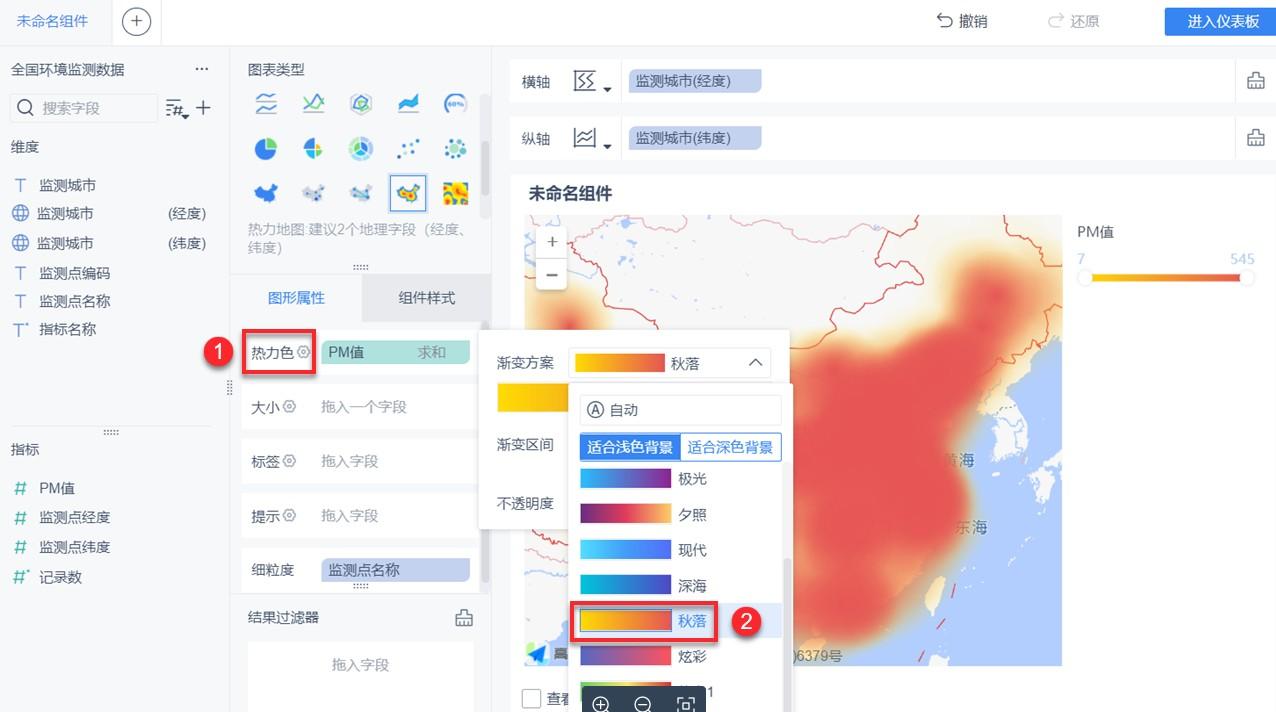The height and width of the screenshot is (712, 1276).
Task: Click the 监测点名称 granularity pill
Action: [x=395, y=570]
